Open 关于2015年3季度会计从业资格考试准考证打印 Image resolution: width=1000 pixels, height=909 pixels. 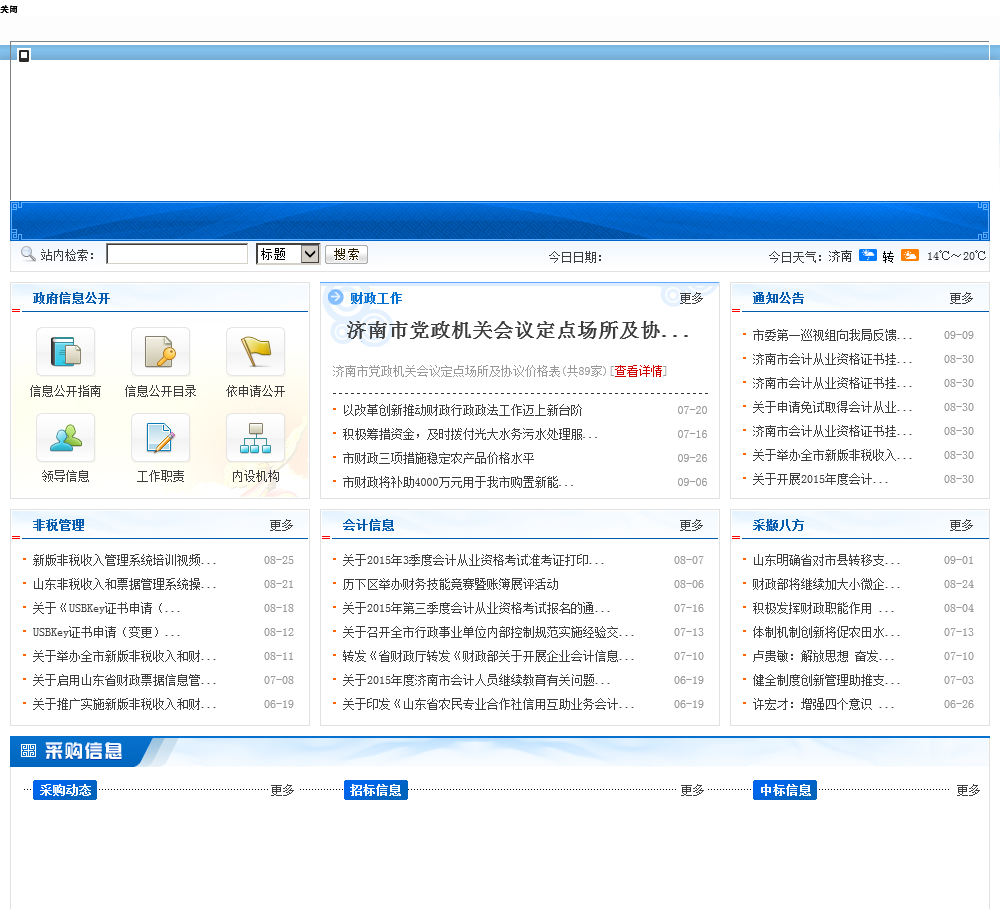coord(473,560)
